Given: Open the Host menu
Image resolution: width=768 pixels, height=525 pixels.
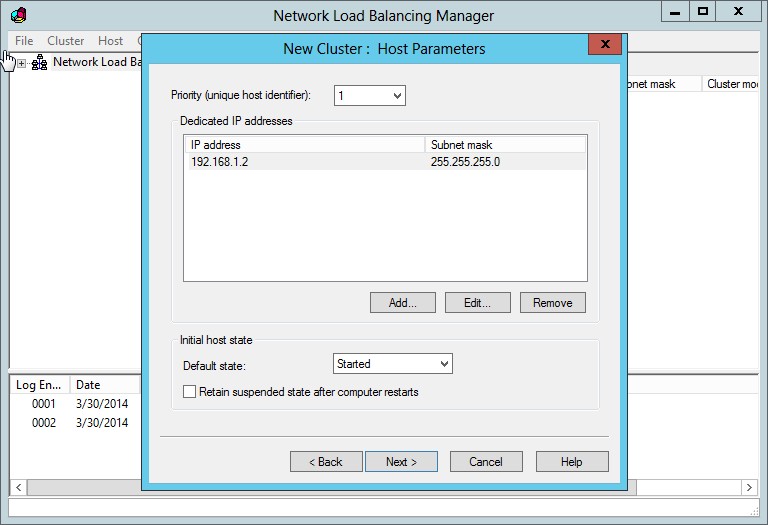Looking at the screenshot, I should (110, 41).
